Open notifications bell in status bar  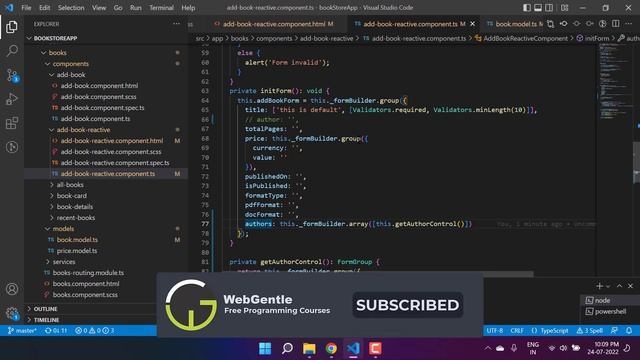[x=629, y=331]
